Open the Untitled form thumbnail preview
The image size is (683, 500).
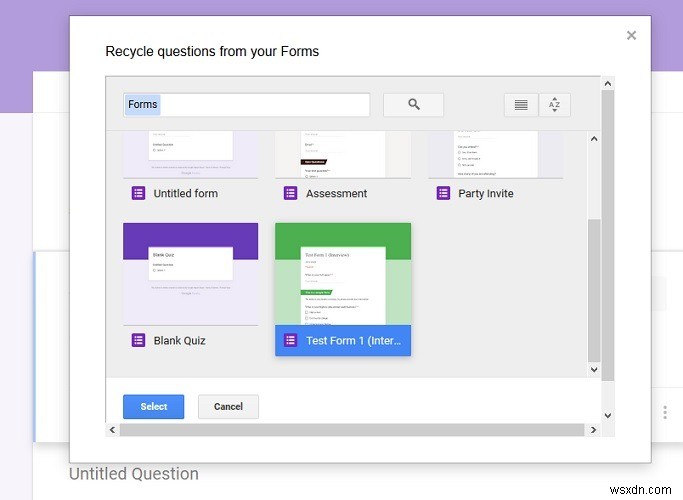pyautogui.click(x=190, y=154)
